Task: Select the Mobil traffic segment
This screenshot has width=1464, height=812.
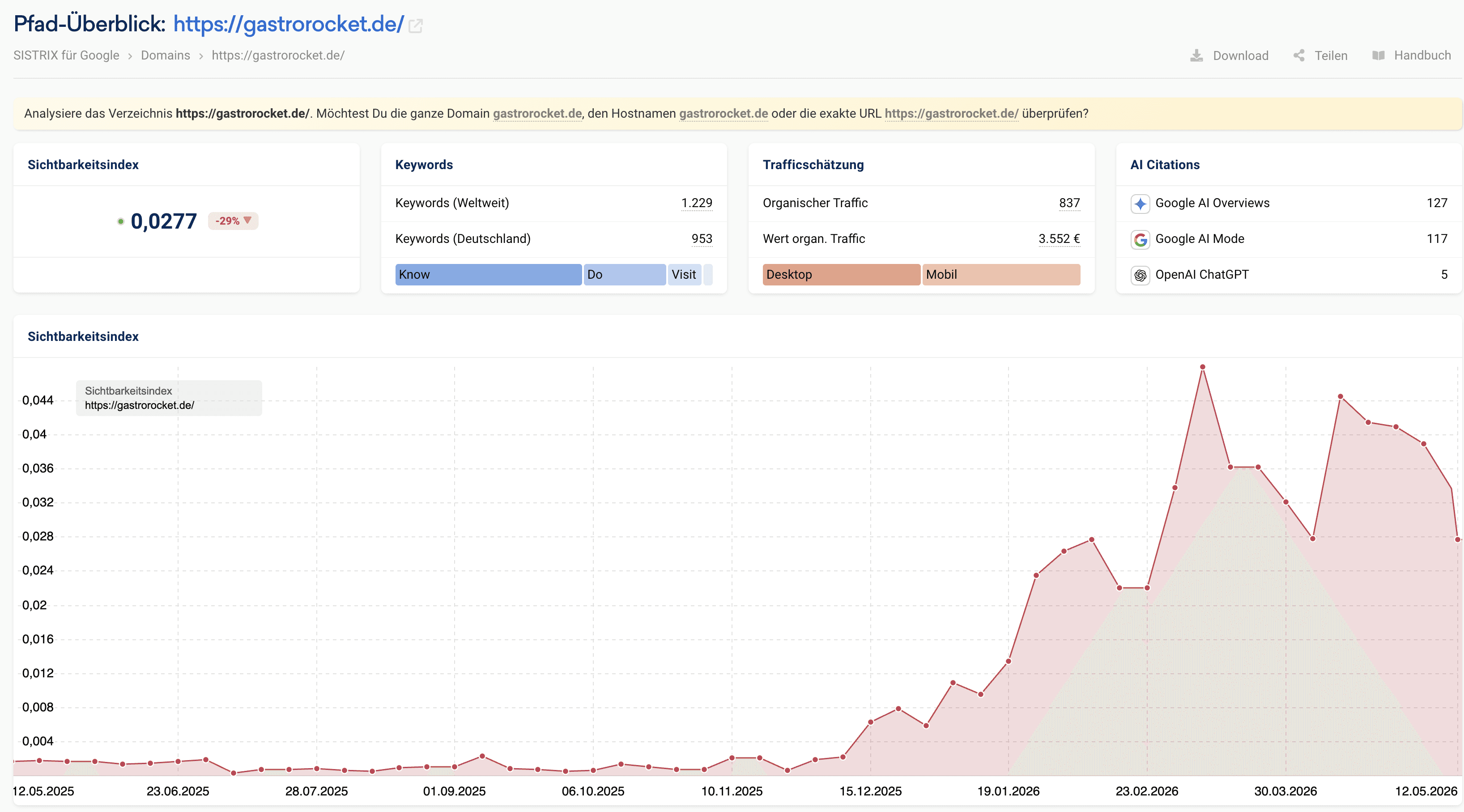Action: click(x=1001, y=274)
